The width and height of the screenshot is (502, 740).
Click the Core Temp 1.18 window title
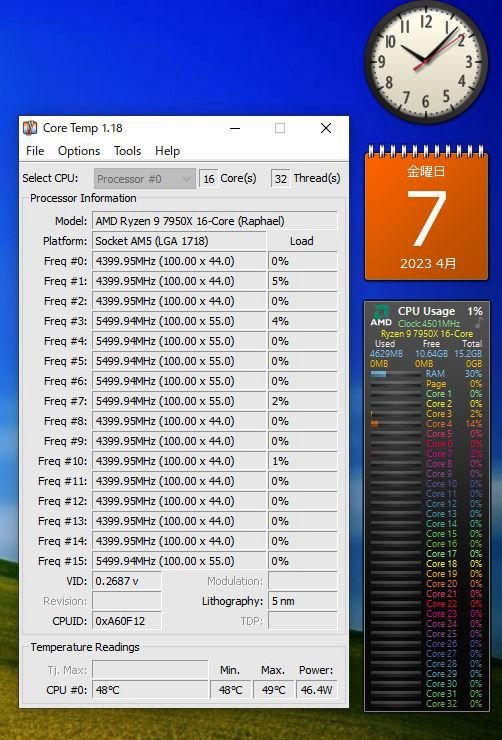click(83, 128)
